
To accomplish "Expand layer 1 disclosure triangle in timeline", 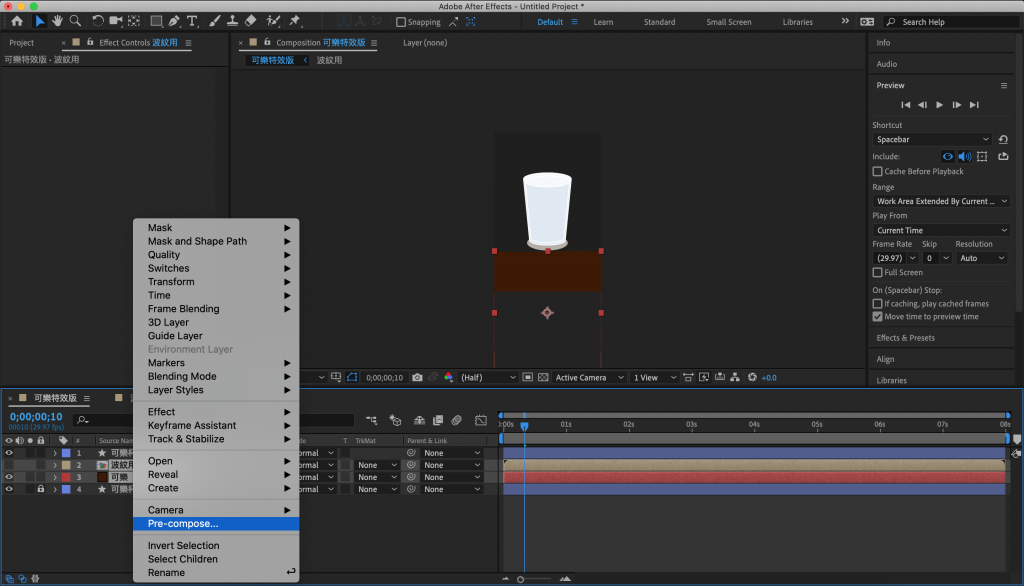I will 55,453.
